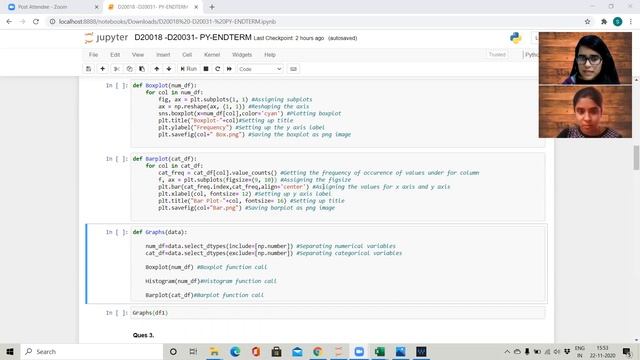This screenshot has width=640, height=360.
Task: Insert a new cell below
Action: tap(102, 69)
